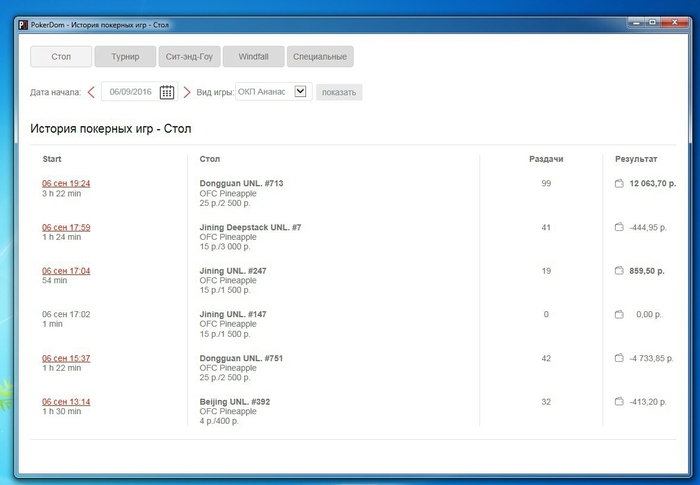Screen dimensions: 700x485
Task: Open session link 06 сен 17:59
Action: pos(66,227)
